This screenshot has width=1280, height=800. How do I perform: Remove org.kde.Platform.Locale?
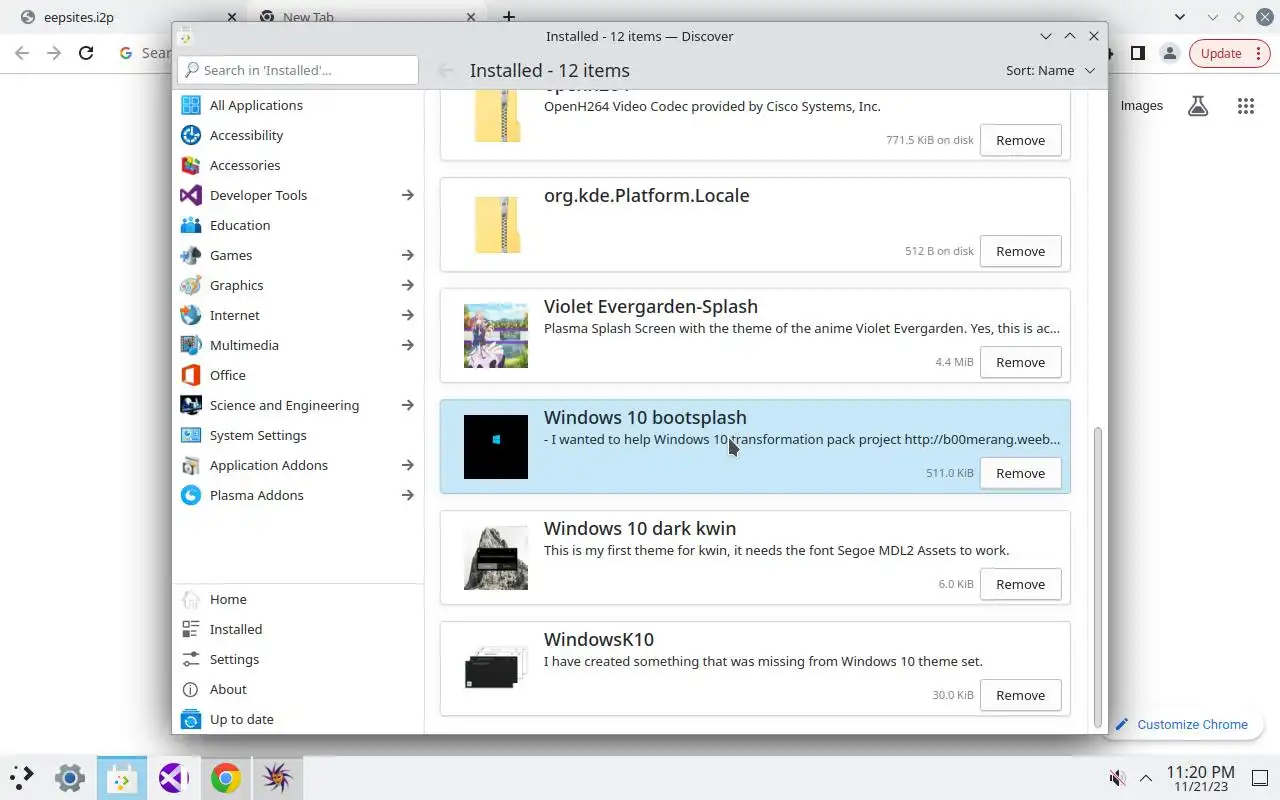pos(1020,251)
